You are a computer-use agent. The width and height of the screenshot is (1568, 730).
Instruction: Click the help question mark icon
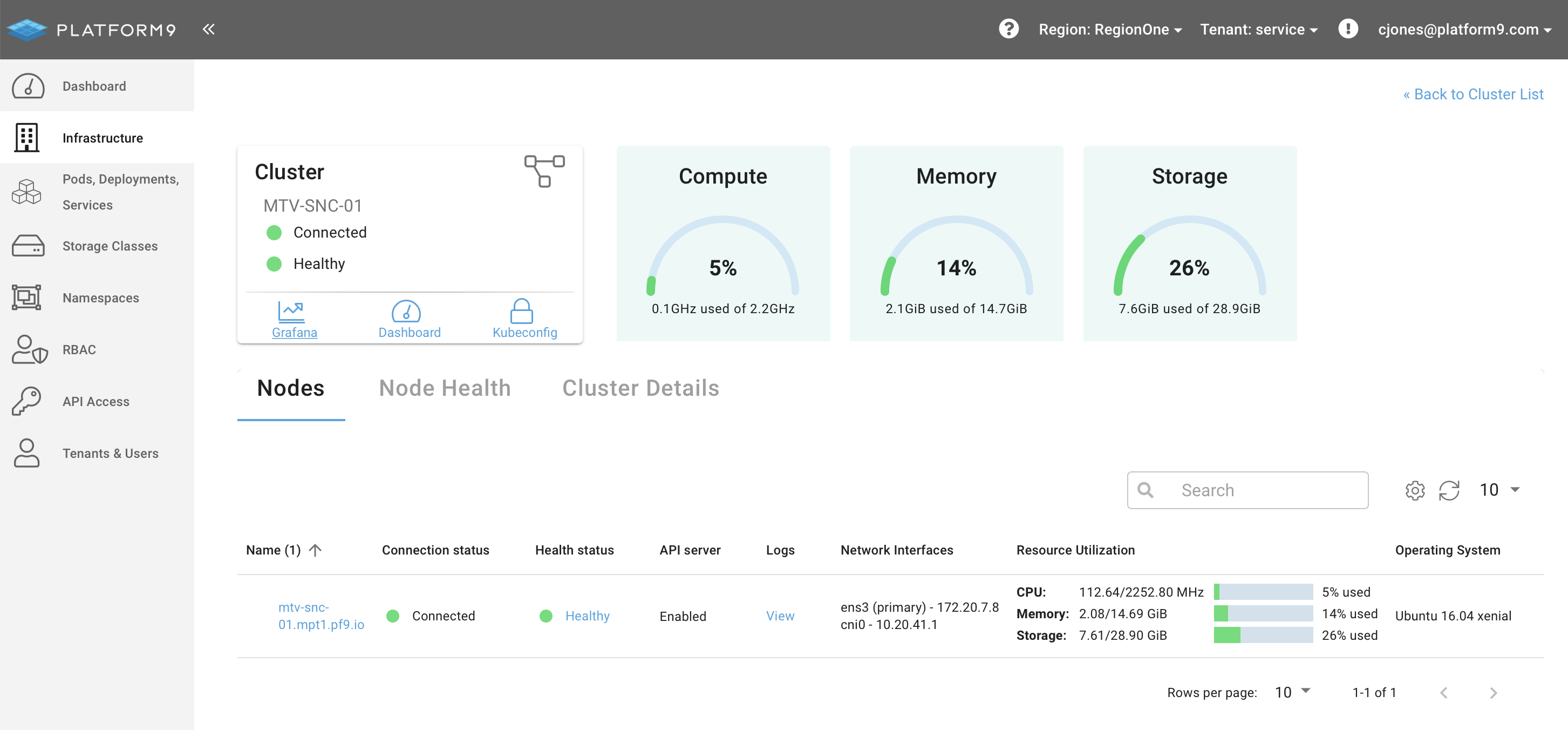[1008, 29]
